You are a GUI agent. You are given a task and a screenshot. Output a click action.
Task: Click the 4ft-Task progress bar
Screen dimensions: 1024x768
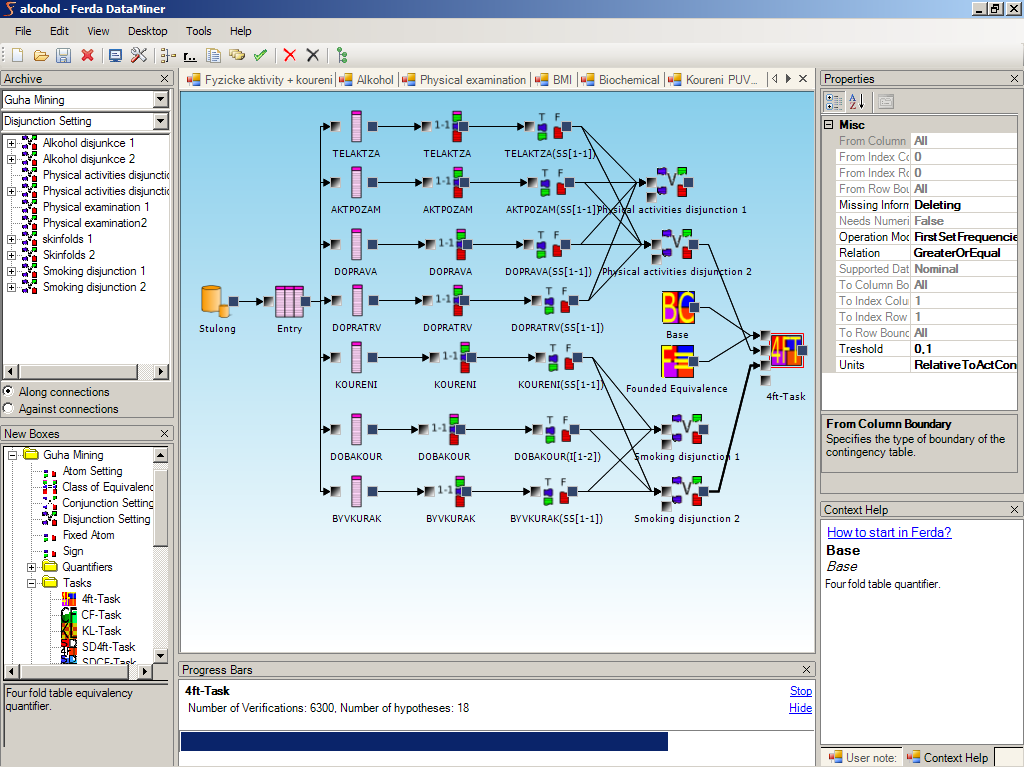423,741
